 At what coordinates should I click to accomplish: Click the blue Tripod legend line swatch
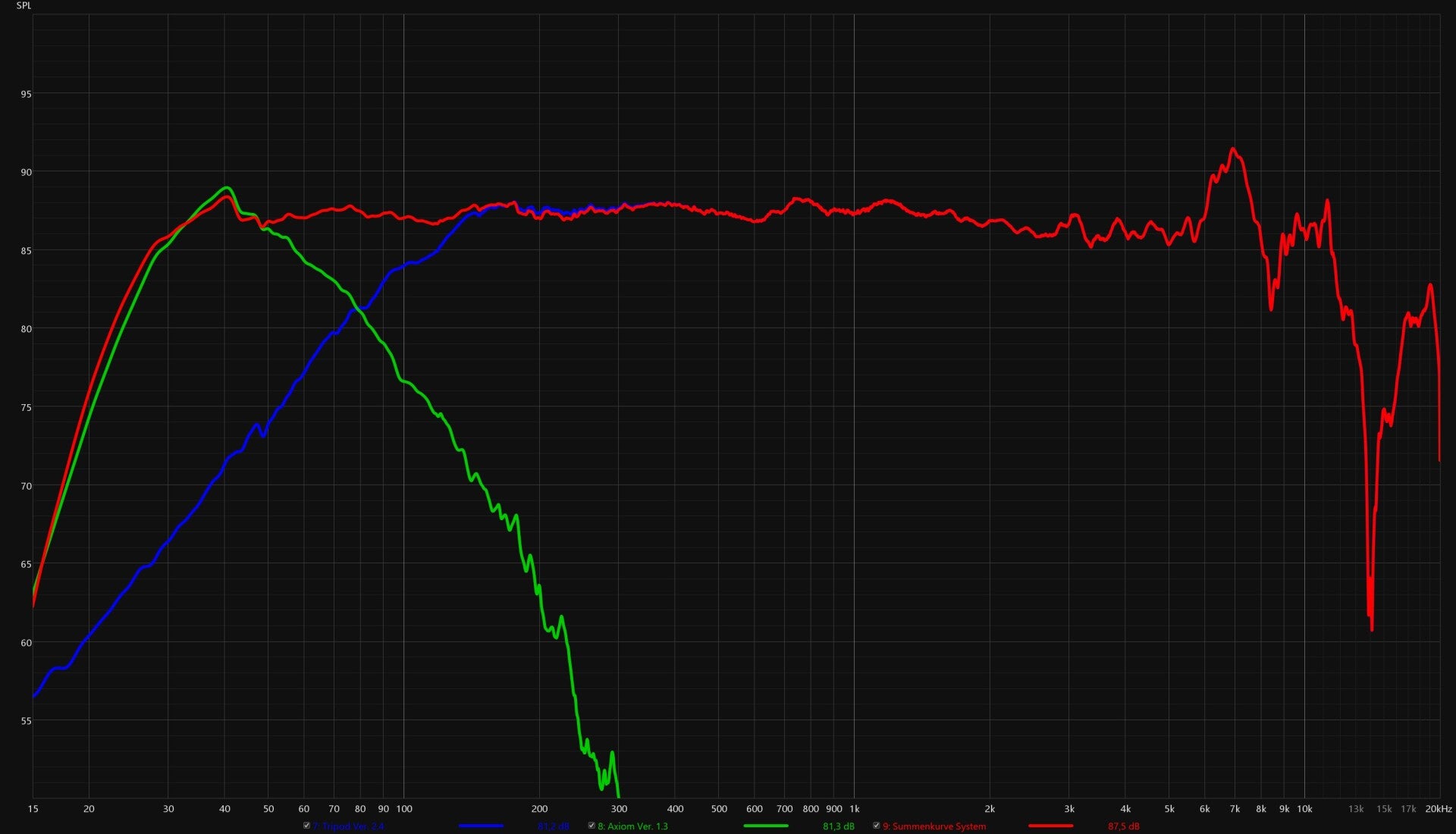pyautogui.click(x=481, y=826)
